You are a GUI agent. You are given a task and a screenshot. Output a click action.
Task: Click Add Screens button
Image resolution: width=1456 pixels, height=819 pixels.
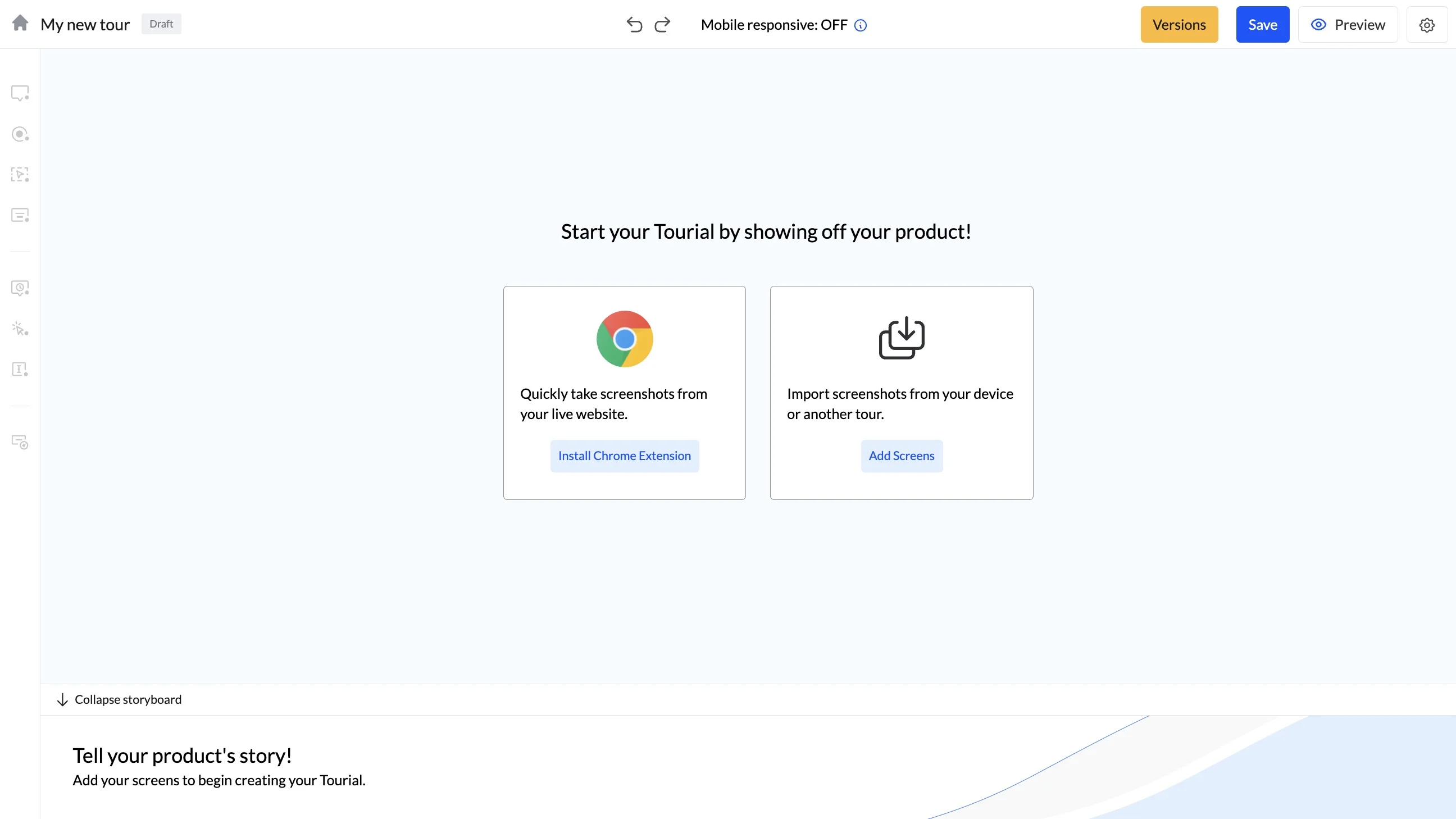902,456
